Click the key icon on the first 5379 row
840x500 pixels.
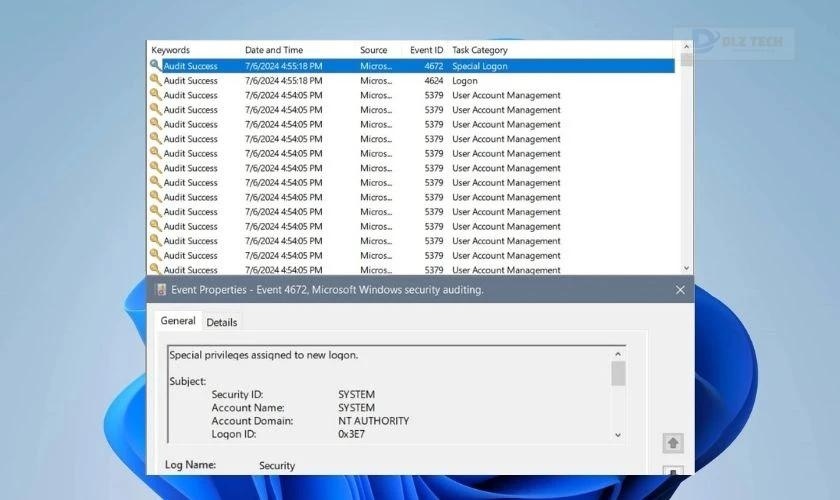(x=155, y=95)
